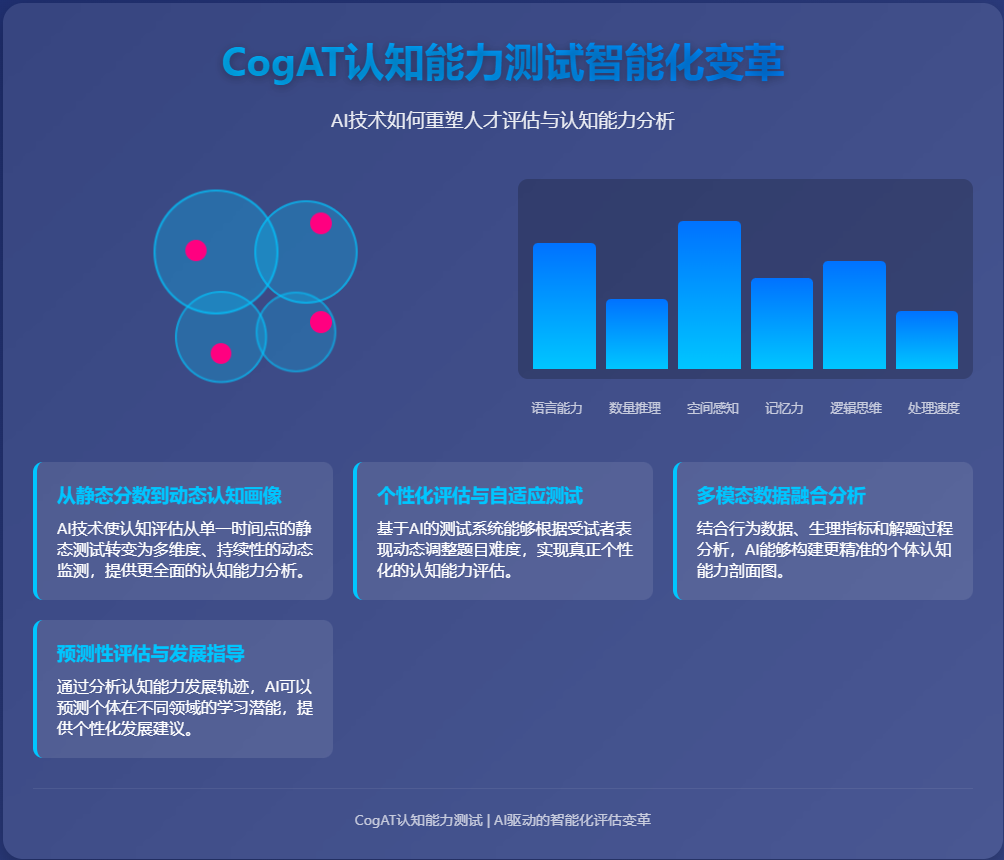
Task: Click paragraph starting 通过分析认知能力发展轨迹
Action: (185, 708)
